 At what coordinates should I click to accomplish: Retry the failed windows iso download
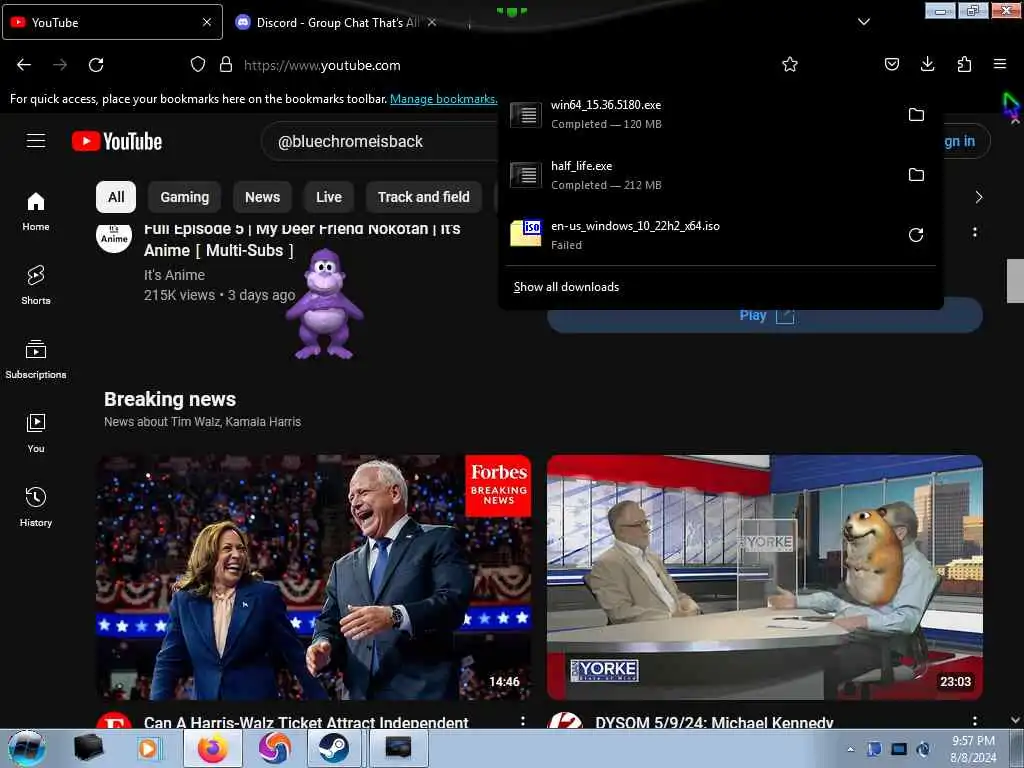tap(916, 234)
